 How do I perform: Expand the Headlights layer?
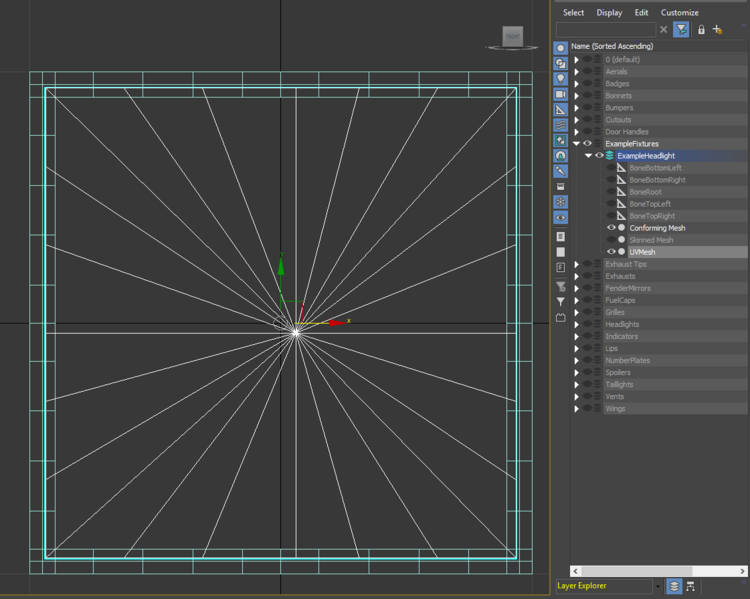(x=576, y=324)
